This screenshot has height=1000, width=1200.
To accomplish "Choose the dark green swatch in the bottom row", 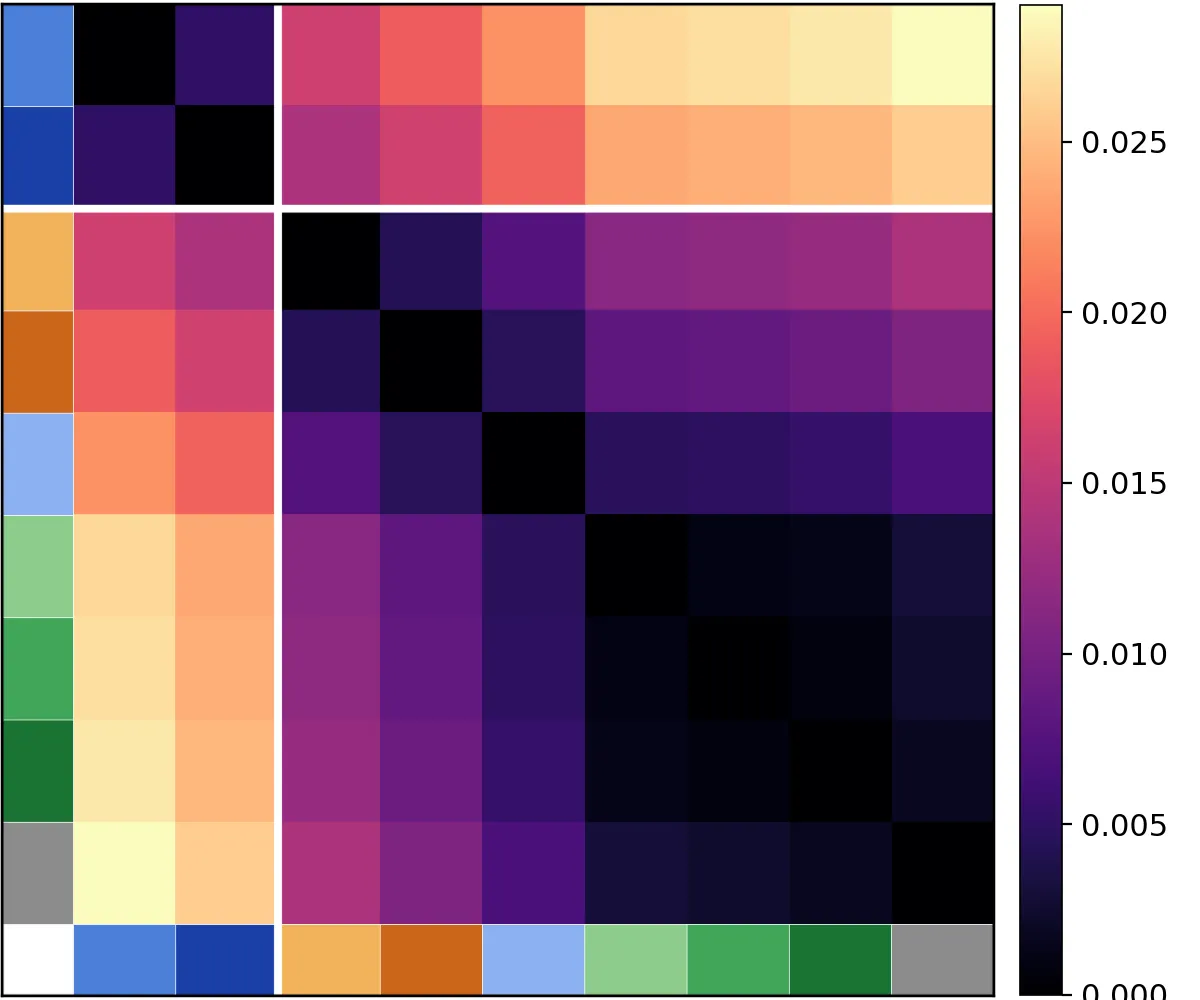I will [840, 960].
